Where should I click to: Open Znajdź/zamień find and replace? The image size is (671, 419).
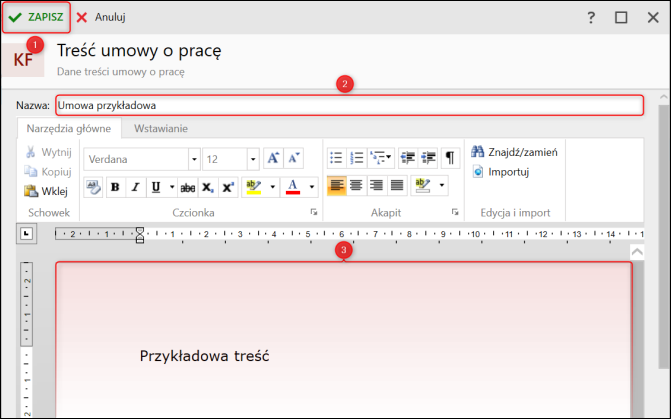click(x=514, y=152)
